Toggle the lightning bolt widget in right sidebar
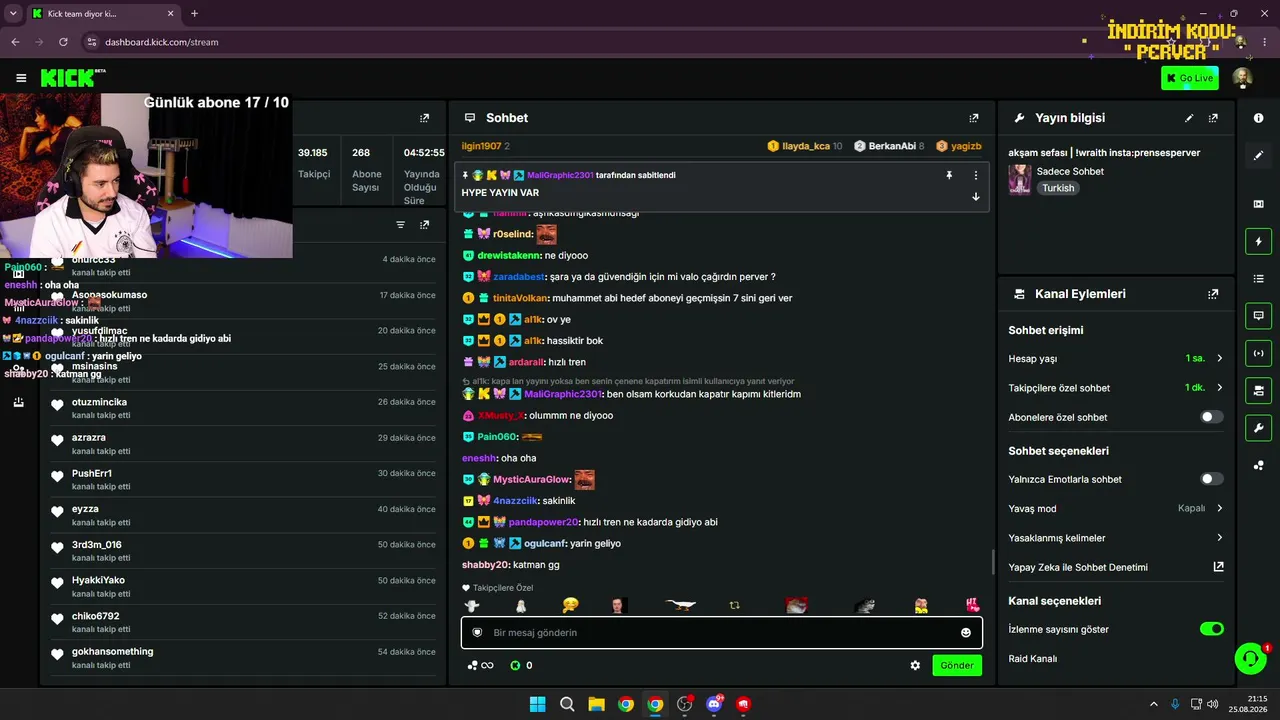Screen dimensions: 1280x720 pyautogui.click(x=1258, y=241)
